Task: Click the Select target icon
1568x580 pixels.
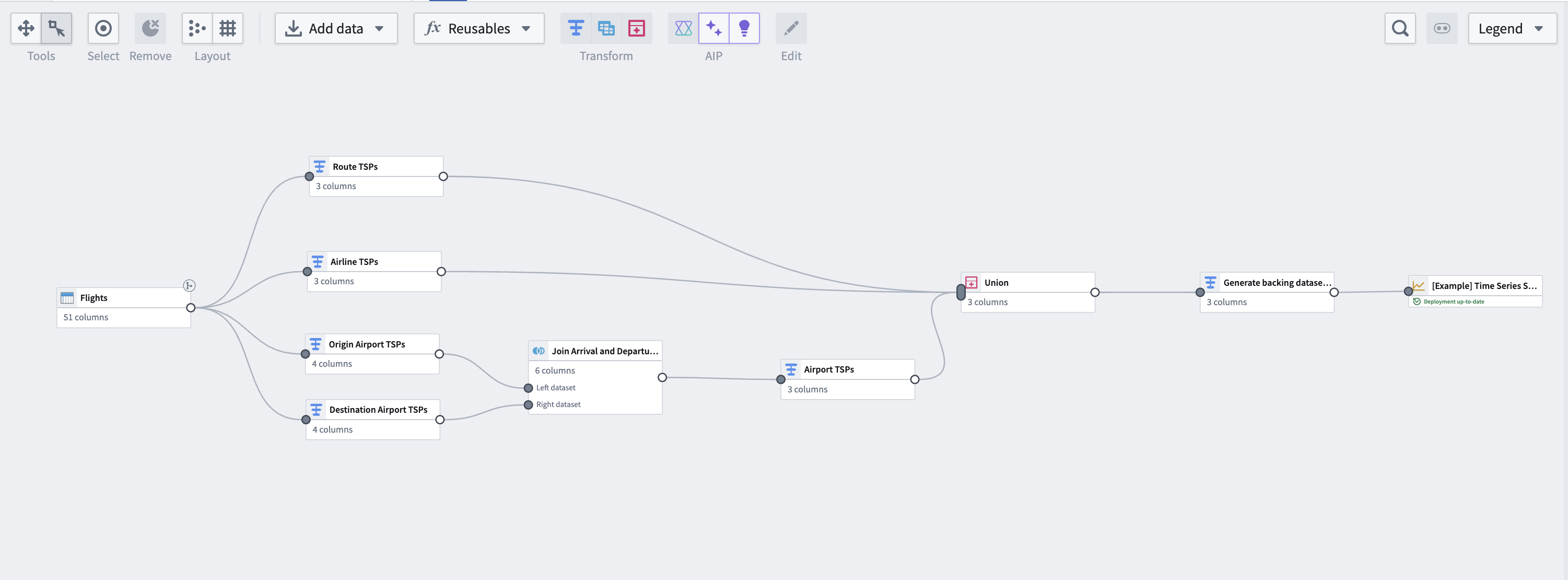Action: pos(103,28)
